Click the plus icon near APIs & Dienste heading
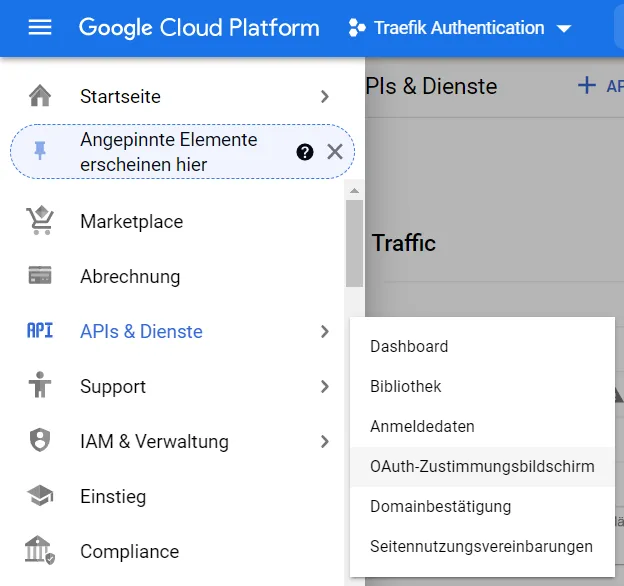Viewport: 624px width, 586px height. [x=587, y=86]
